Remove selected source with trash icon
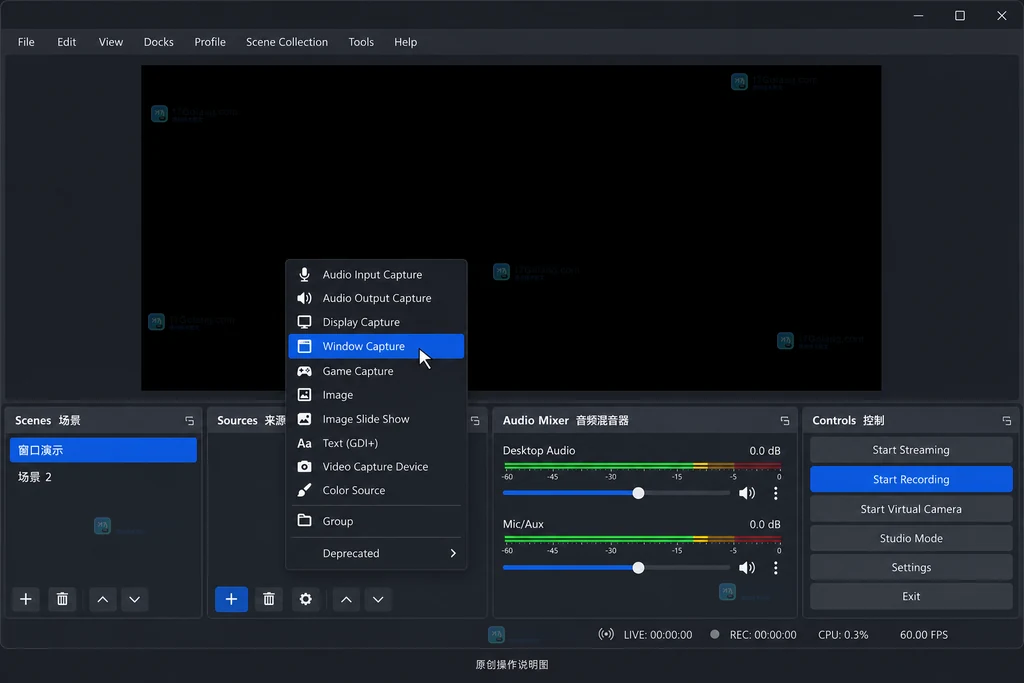 pos(268,599)
